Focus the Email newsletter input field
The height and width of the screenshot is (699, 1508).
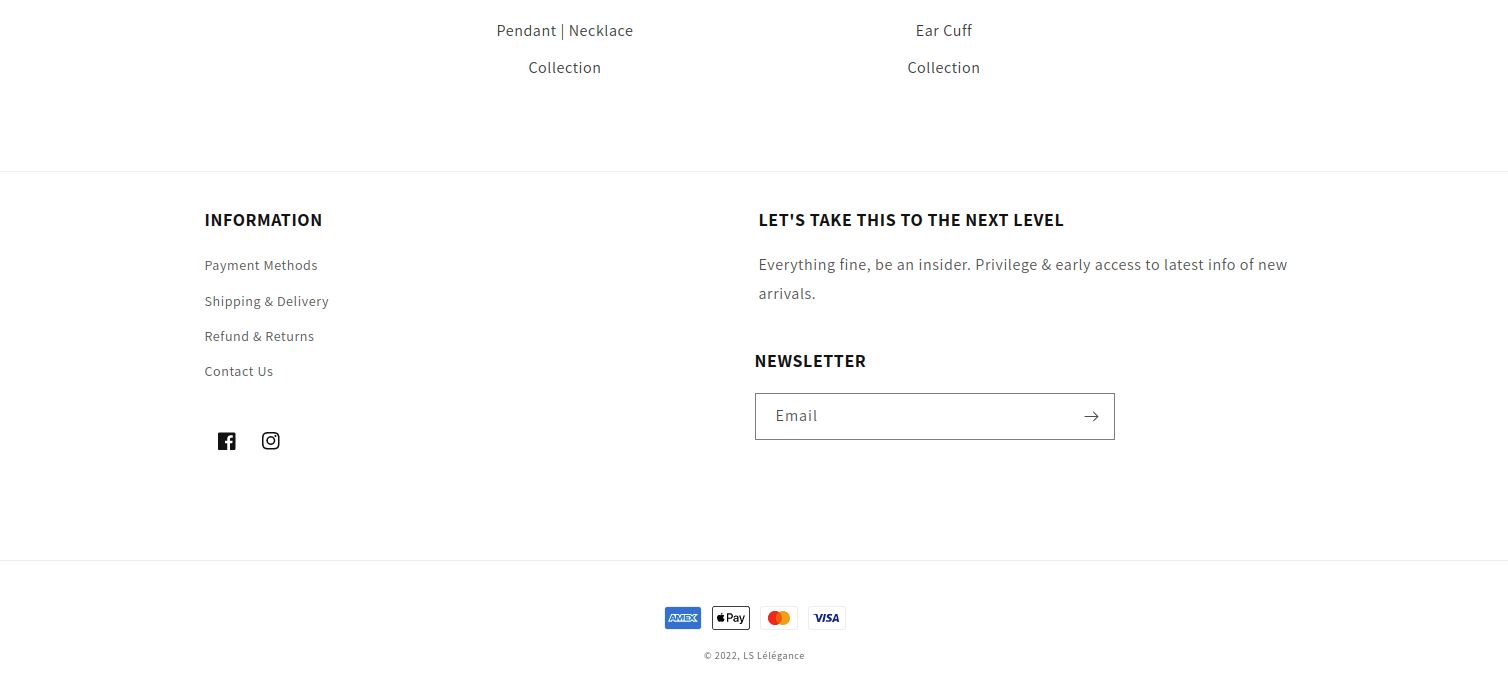pos(915,416)
